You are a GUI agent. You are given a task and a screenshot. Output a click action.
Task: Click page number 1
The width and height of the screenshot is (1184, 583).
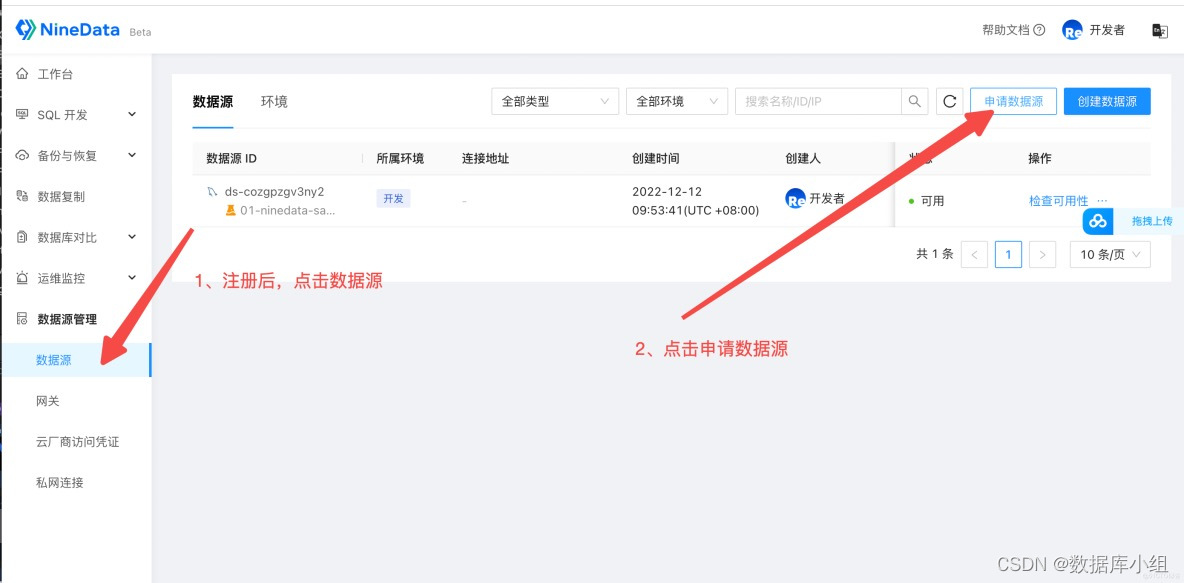tap(1008, 254)
